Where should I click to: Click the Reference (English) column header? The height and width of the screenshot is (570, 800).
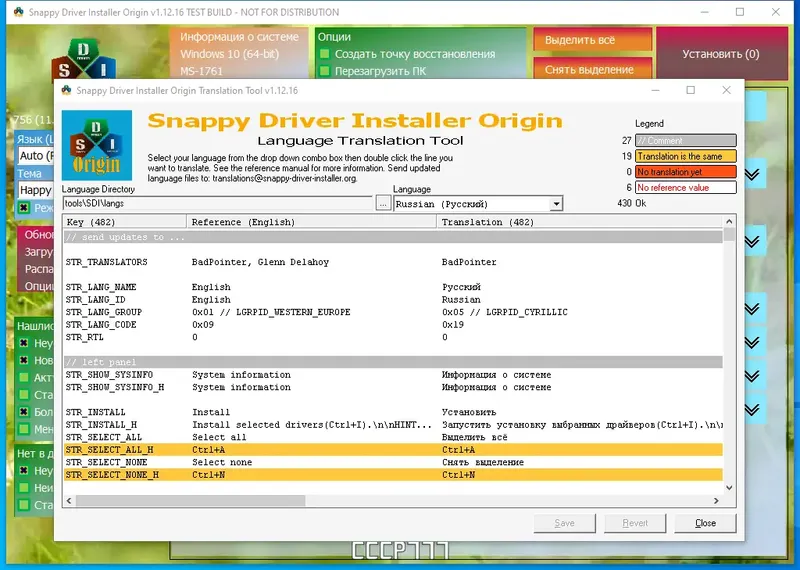pos(311,222)
